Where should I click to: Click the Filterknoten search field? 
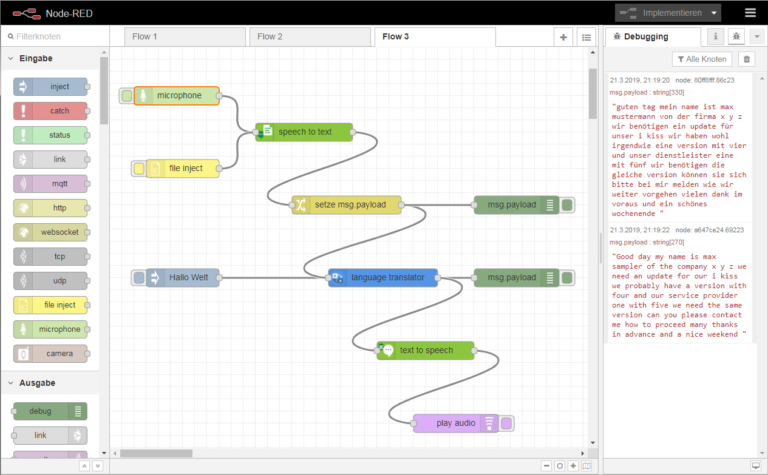[x=55, y=36]
